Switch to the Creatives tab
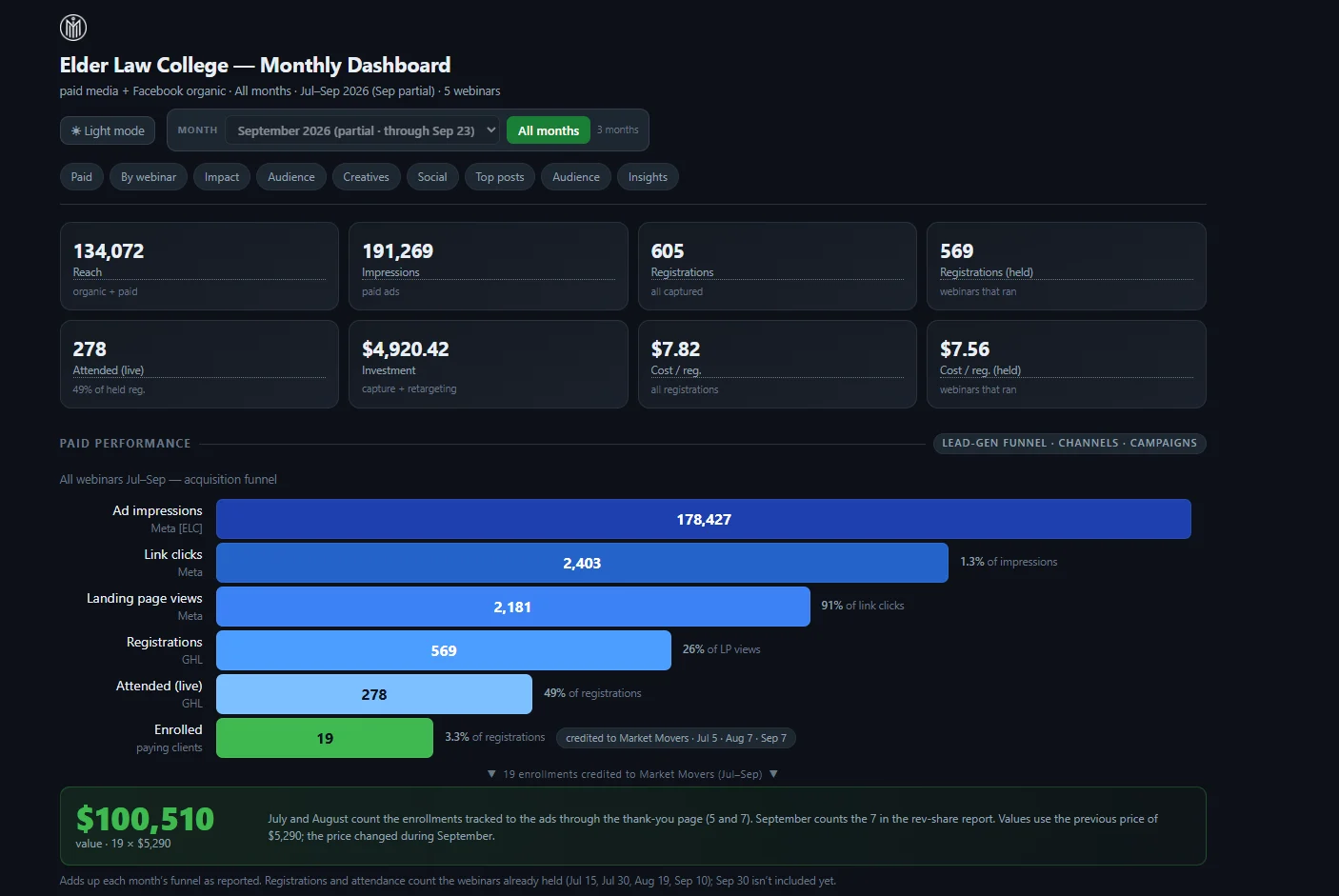The image size is (1339, 896). pos(366,177)
